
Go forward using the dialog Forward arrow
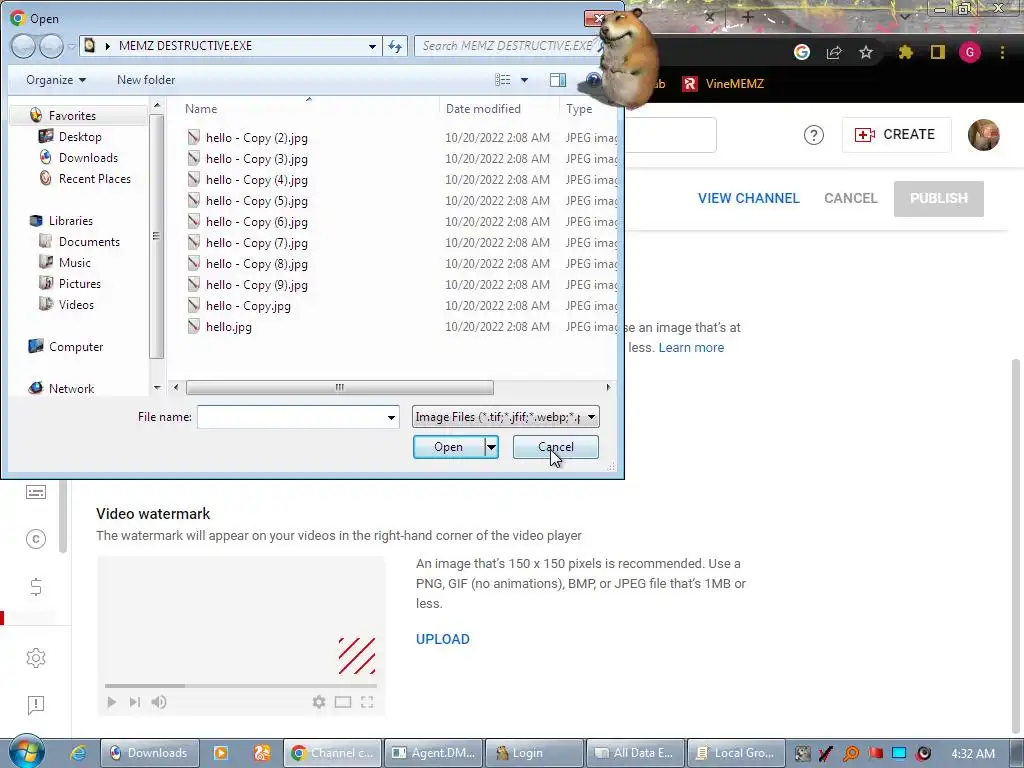click(51, 46)
